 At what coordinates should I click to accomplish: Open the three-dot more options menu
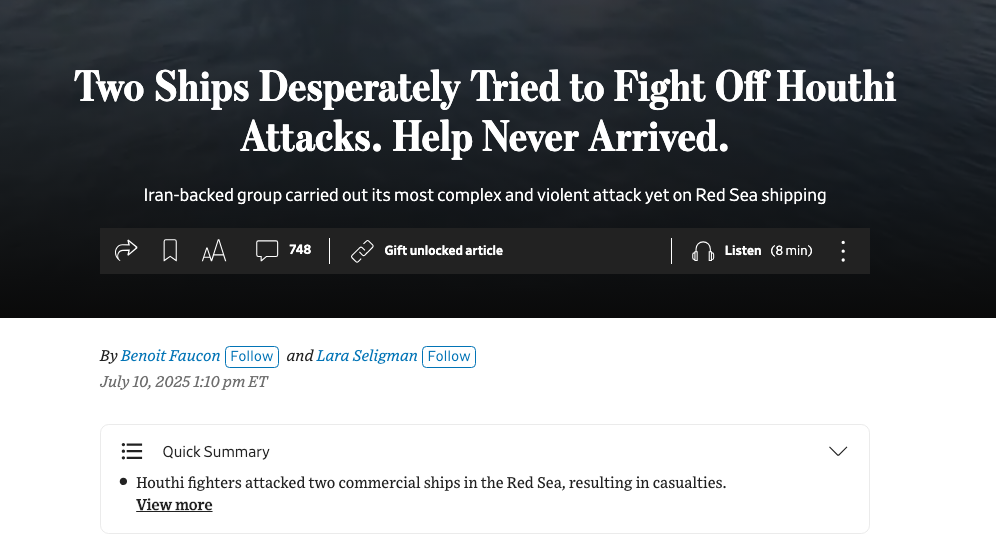point(843,251)
